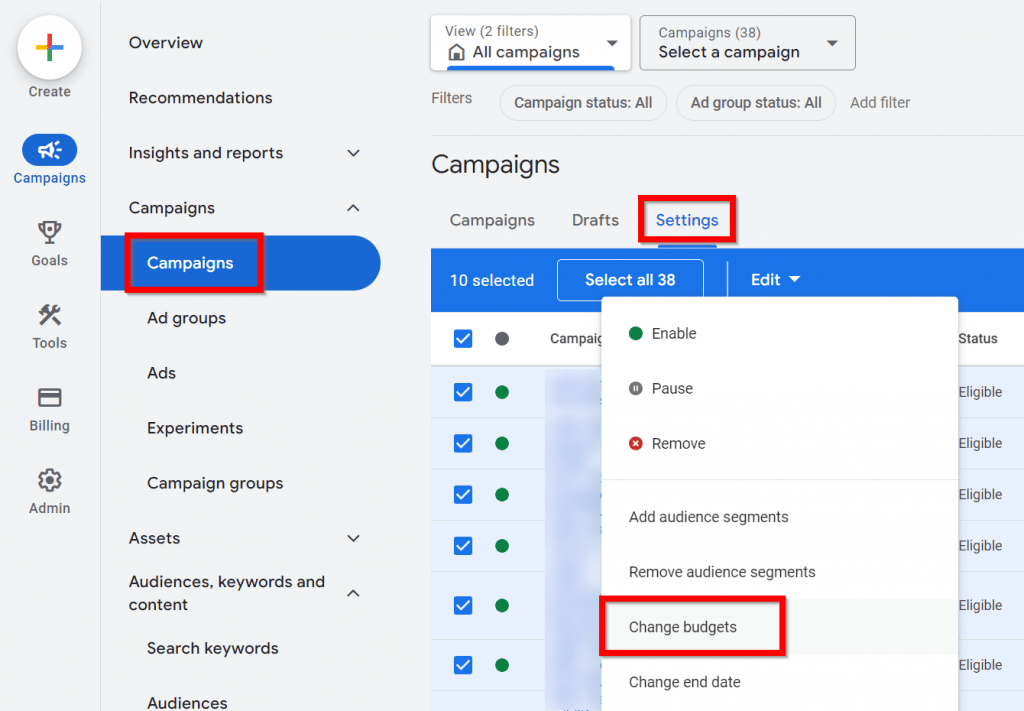Image resolution: width=1024 pixels, height=711 pixels.
Task: Open the Edit dropdown in the blue bar
Action: pos(775,279)
